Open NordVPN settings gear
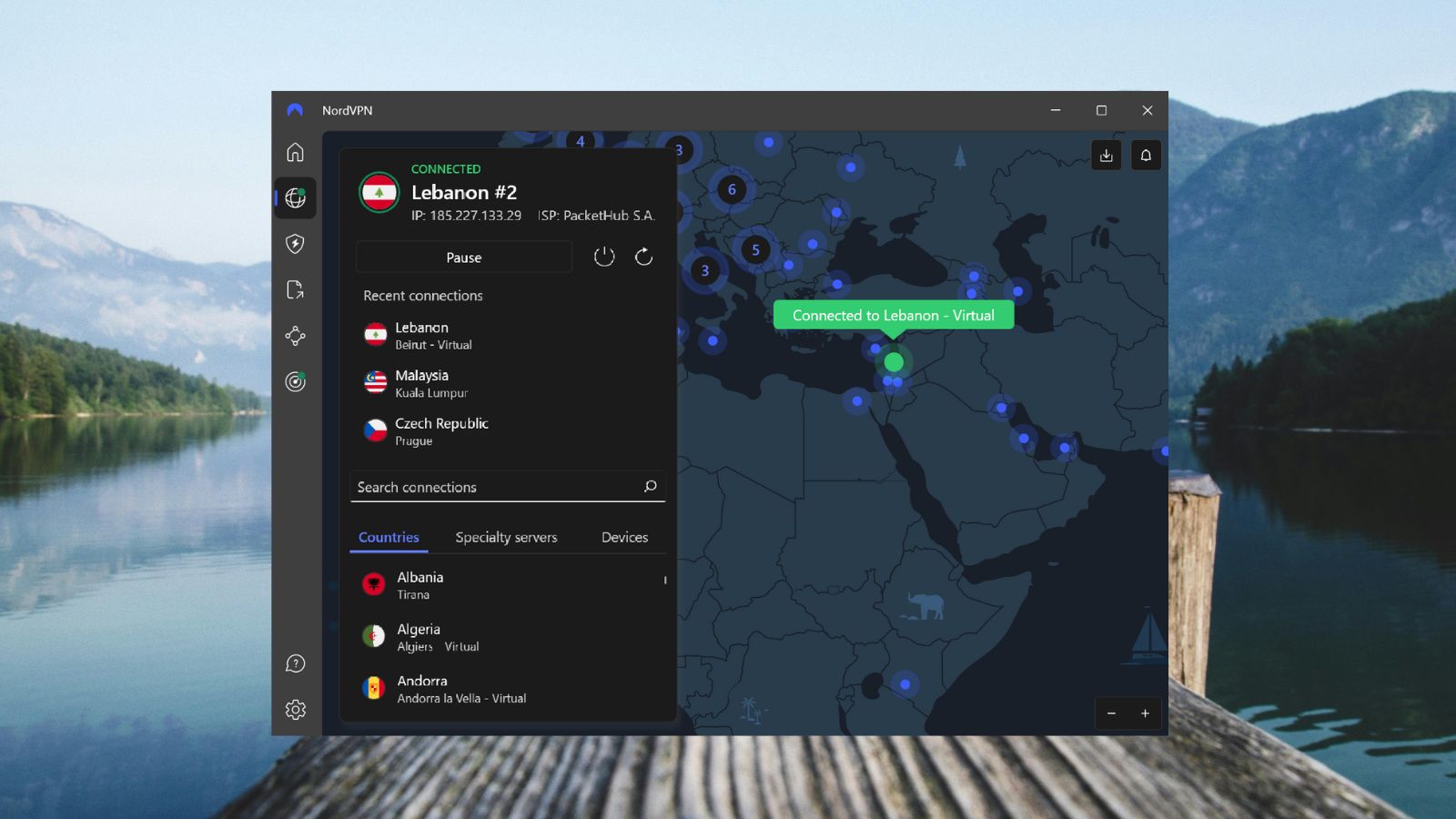1456x819 pixels. click(295, 709)
